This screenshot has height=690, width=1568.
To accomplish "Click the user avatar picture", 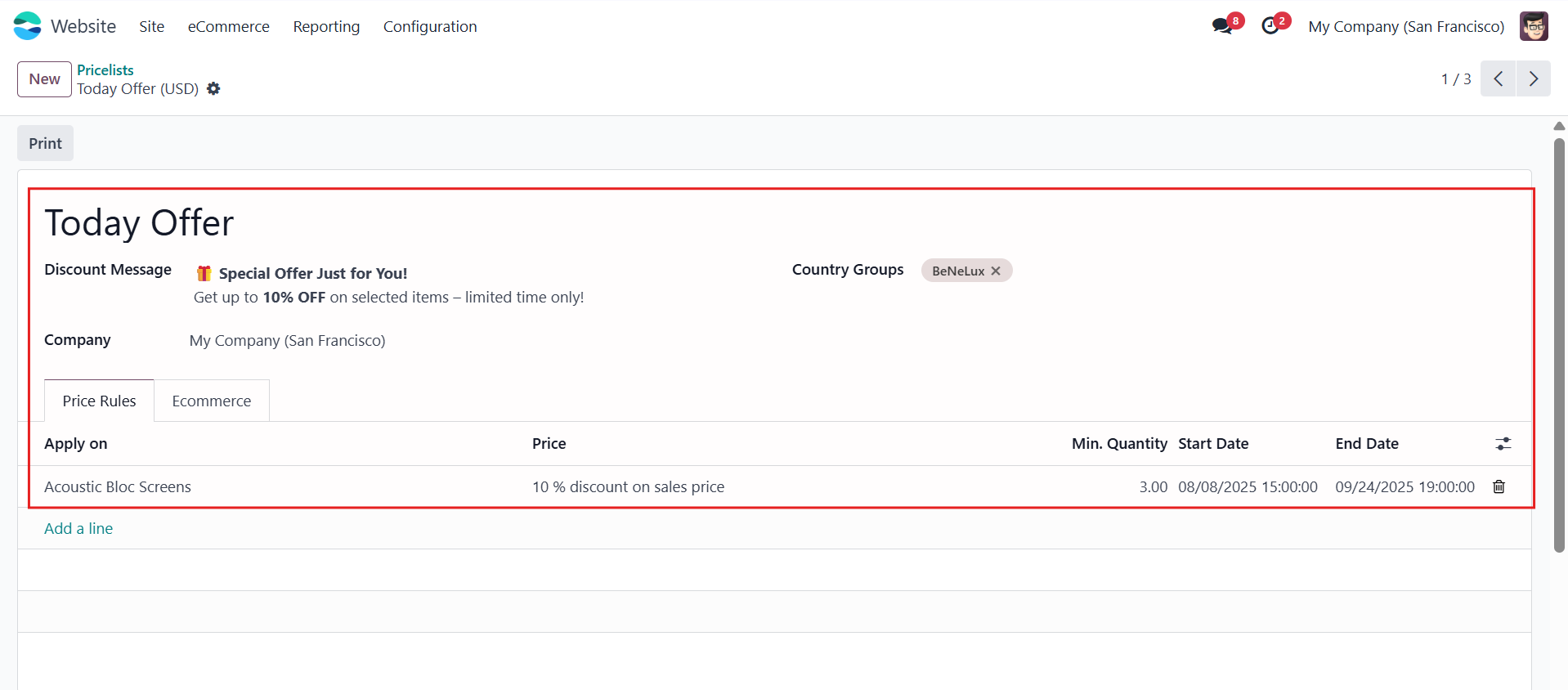I will tap(1534, 26).
